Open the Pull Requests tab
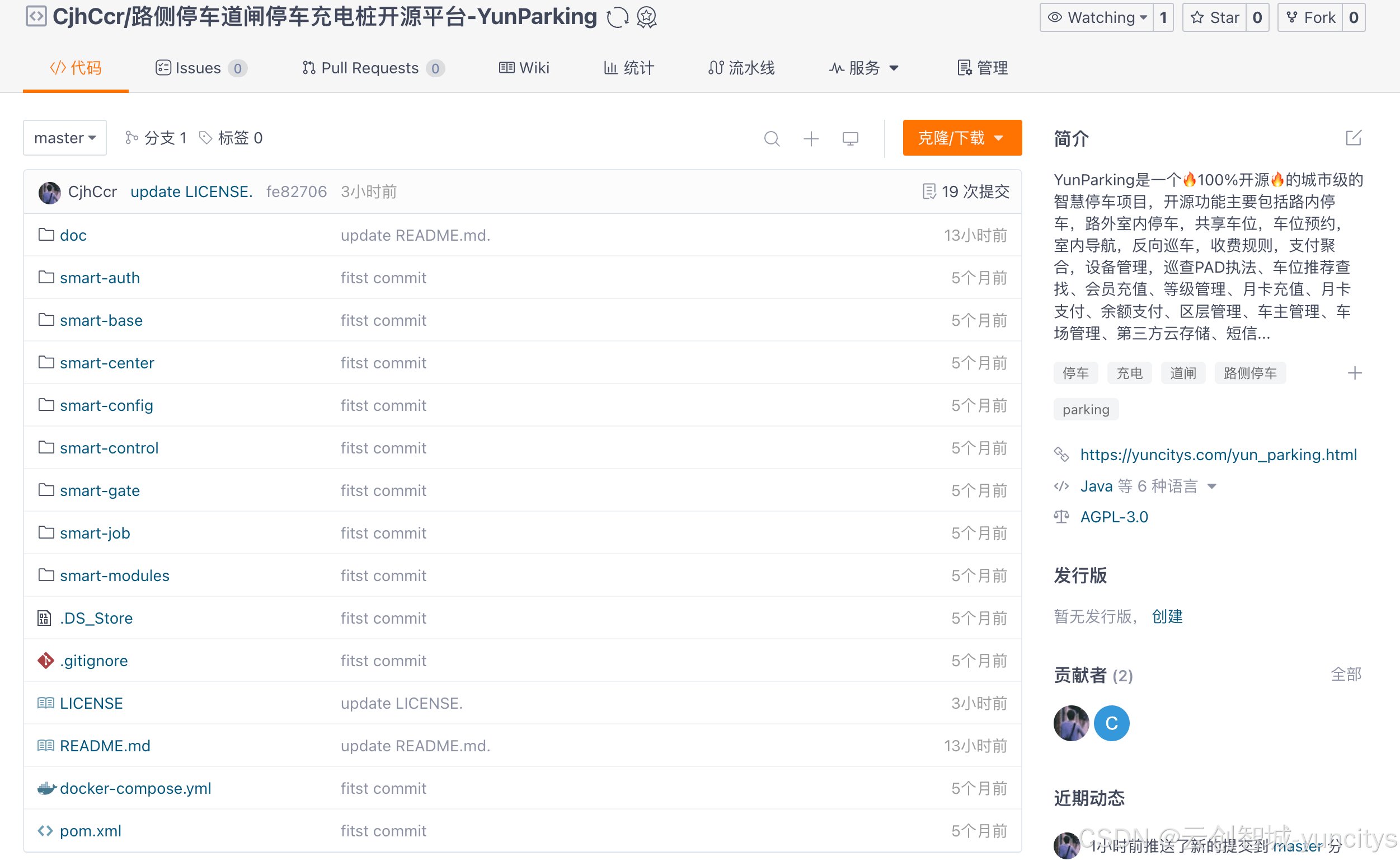This screenshot has width=1400, height=861. pos(373,68)
